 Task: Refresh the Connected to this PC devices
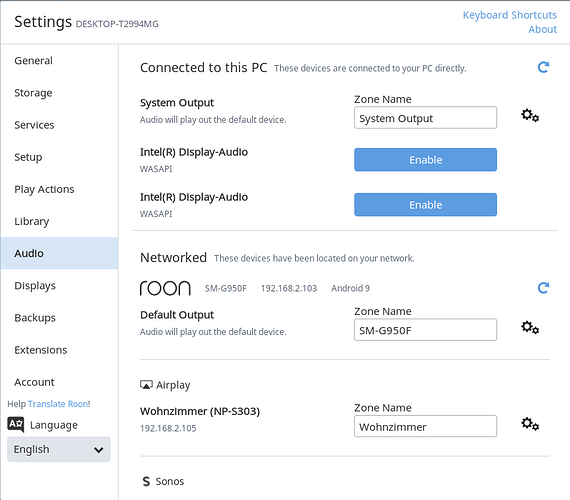coord(543,67)
